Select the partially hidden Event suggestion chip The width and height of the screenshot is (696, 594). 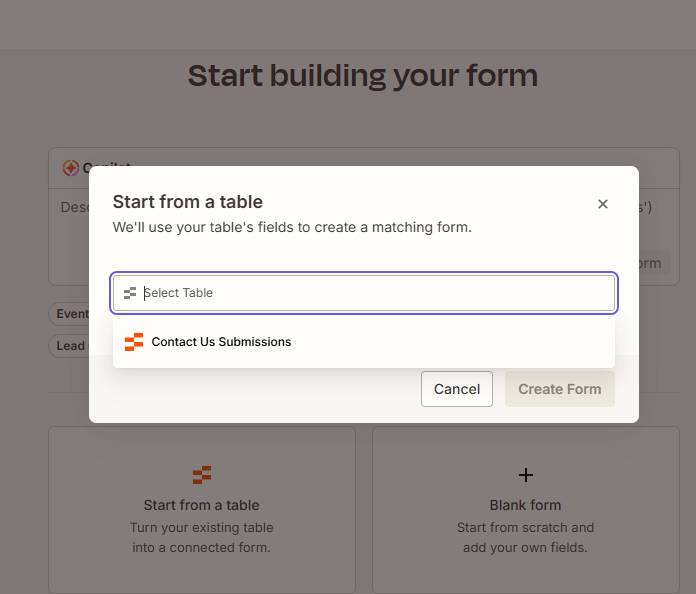(69, 314)
